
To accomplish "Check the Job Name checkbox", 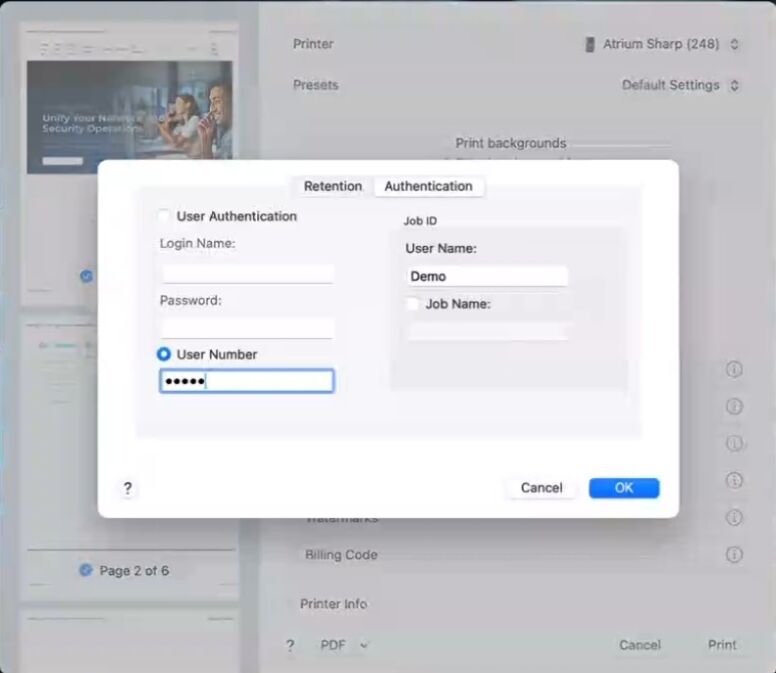I will click(413, 304).
